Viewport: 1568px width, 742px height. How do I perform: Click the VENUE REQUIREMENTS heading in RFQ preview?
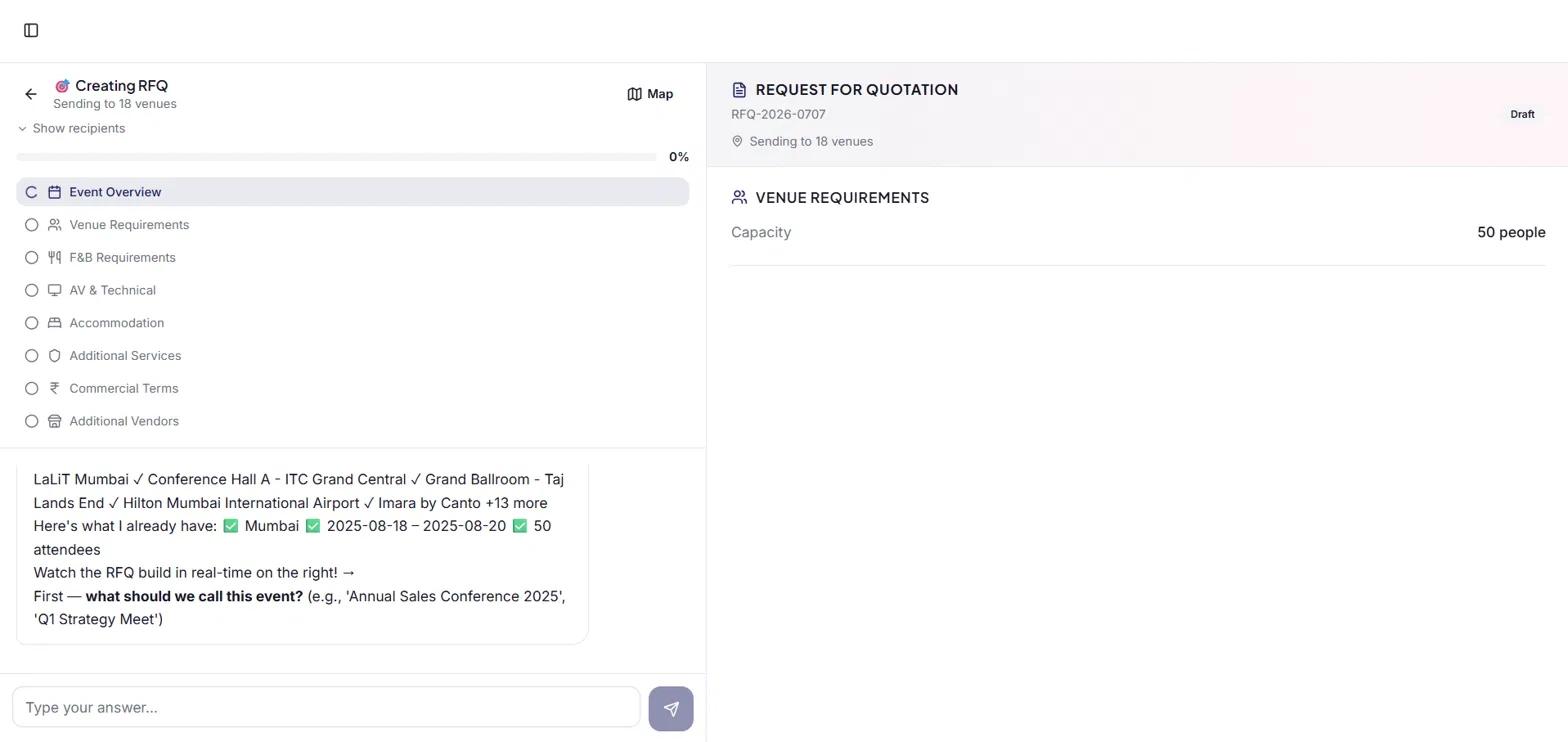point(842,198)
